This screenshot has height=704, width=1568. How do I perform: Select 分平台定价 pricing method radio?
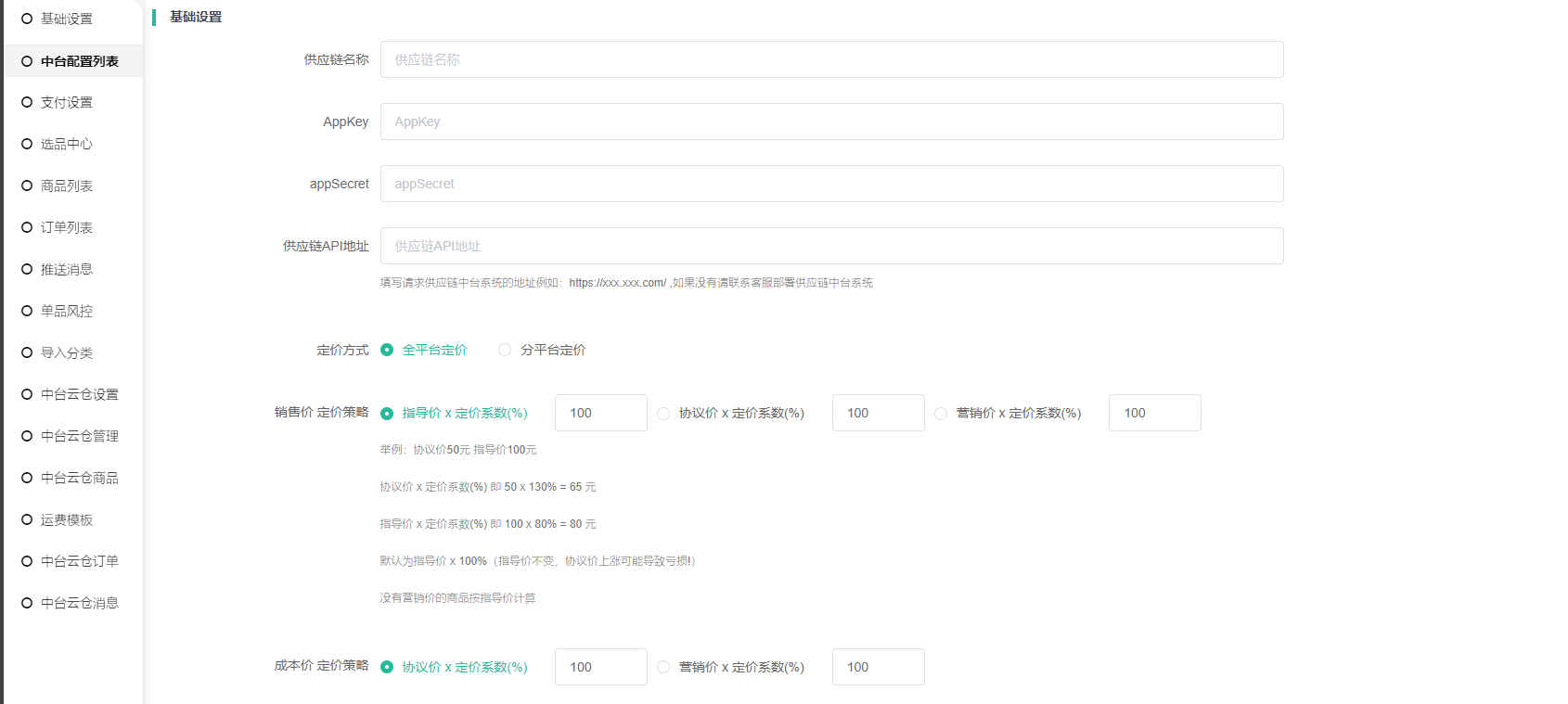tap(505, 350)
